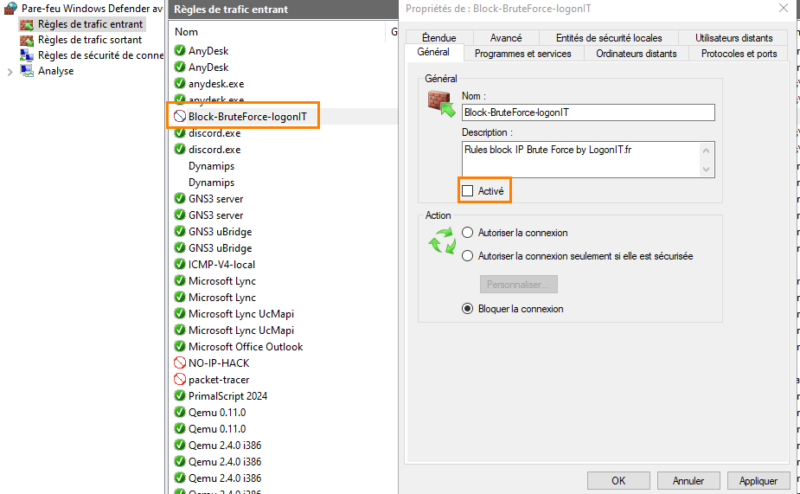
Task: Switch to the Protocoles et ports tab
Action: click(739, 54)
